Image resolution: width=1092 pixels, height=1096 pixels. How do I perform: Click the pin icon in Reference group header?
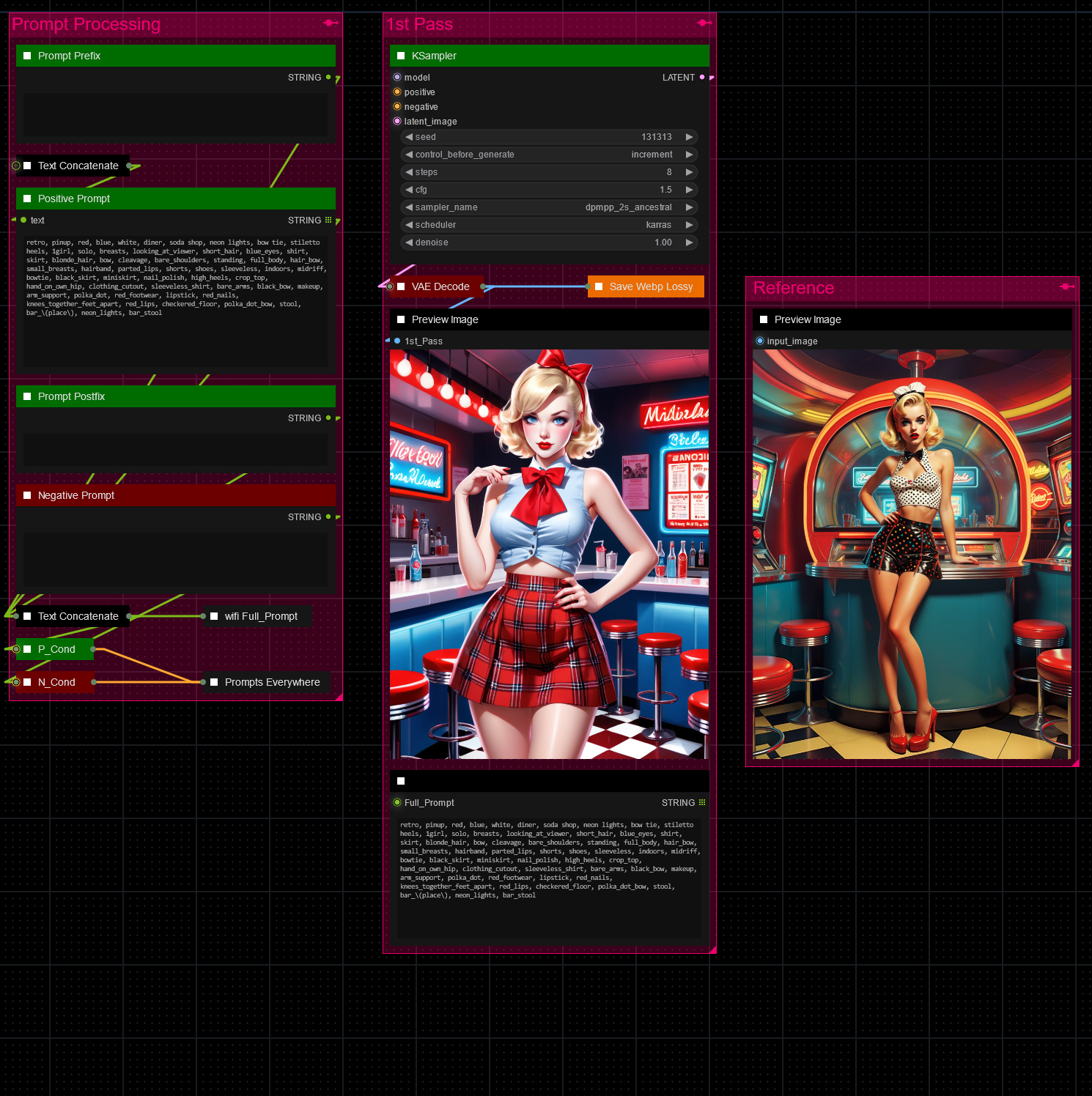click(1067, 287)
